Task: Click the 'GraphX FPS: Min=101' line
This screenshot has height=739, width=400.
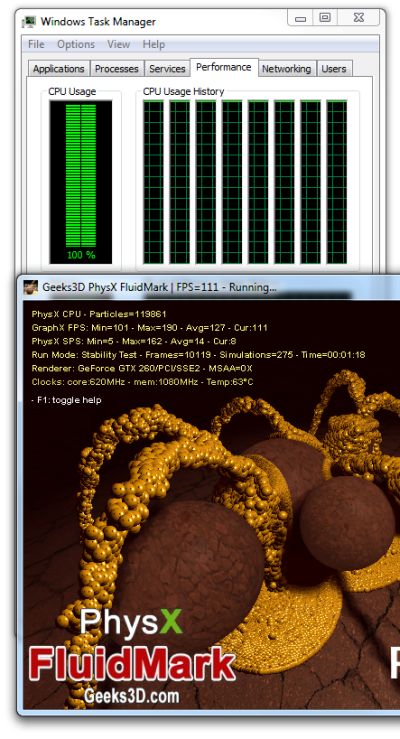Action: (x=149, y=328)
